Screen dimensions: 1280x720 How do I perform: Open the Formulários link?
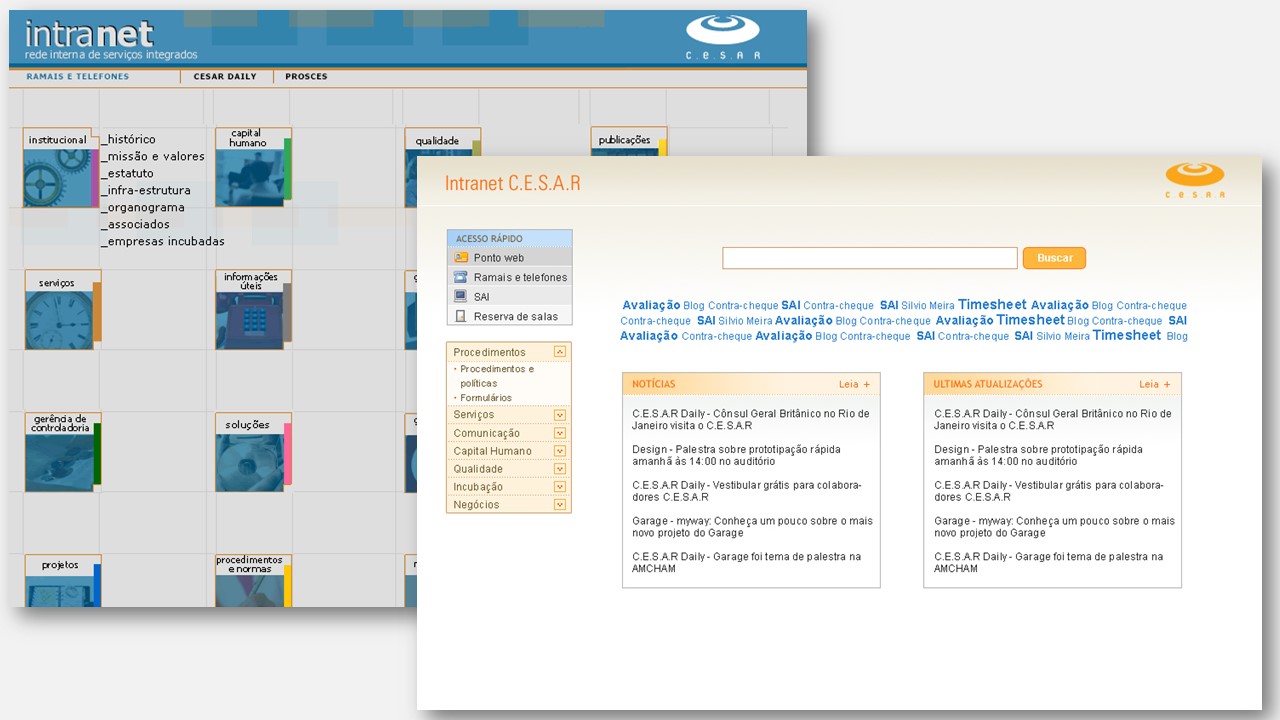[486, 398]
